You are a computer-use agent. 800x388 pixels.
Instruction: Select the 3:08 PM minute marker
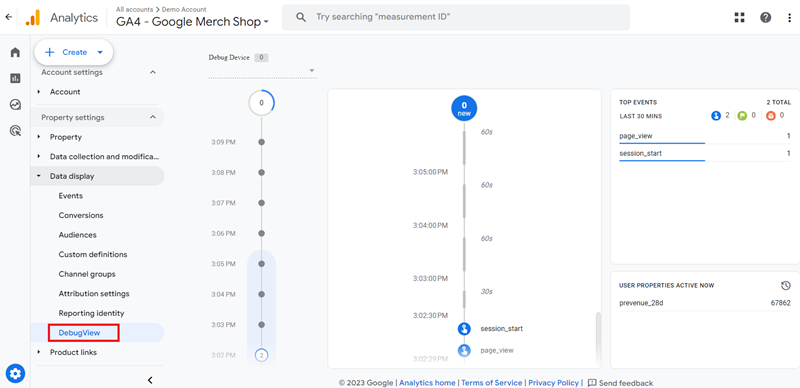click(x=261, y=173)
